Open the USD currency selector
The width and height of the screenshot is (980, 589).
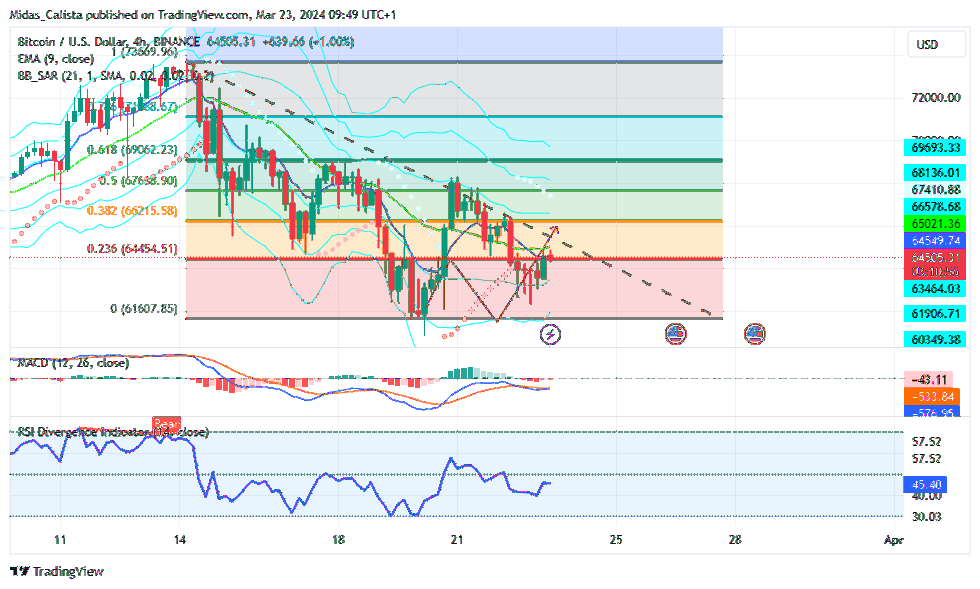pos(936,44)
